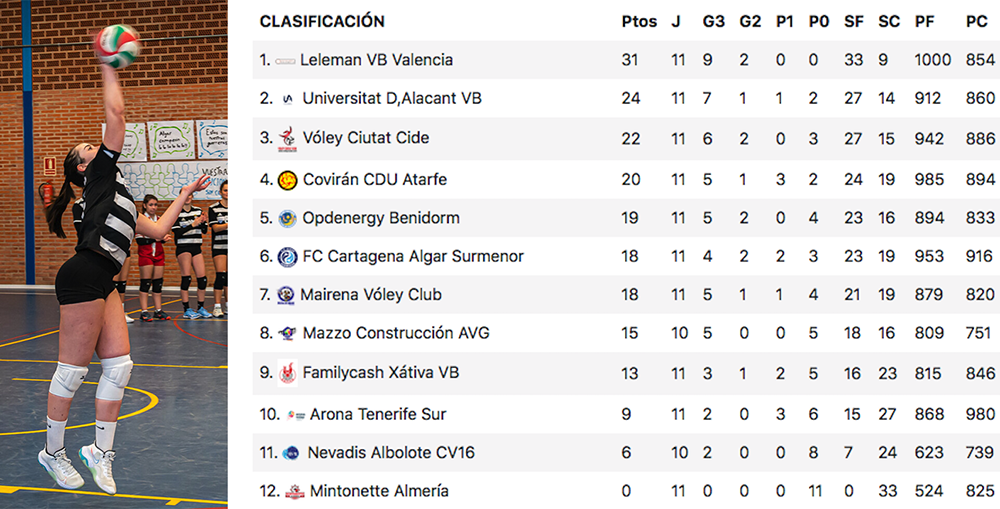Click the Covirán CDU Atarfe yellow logo
Viewport: 1000px width, 509px height.
pyautogui.click(x=287, y=180)
